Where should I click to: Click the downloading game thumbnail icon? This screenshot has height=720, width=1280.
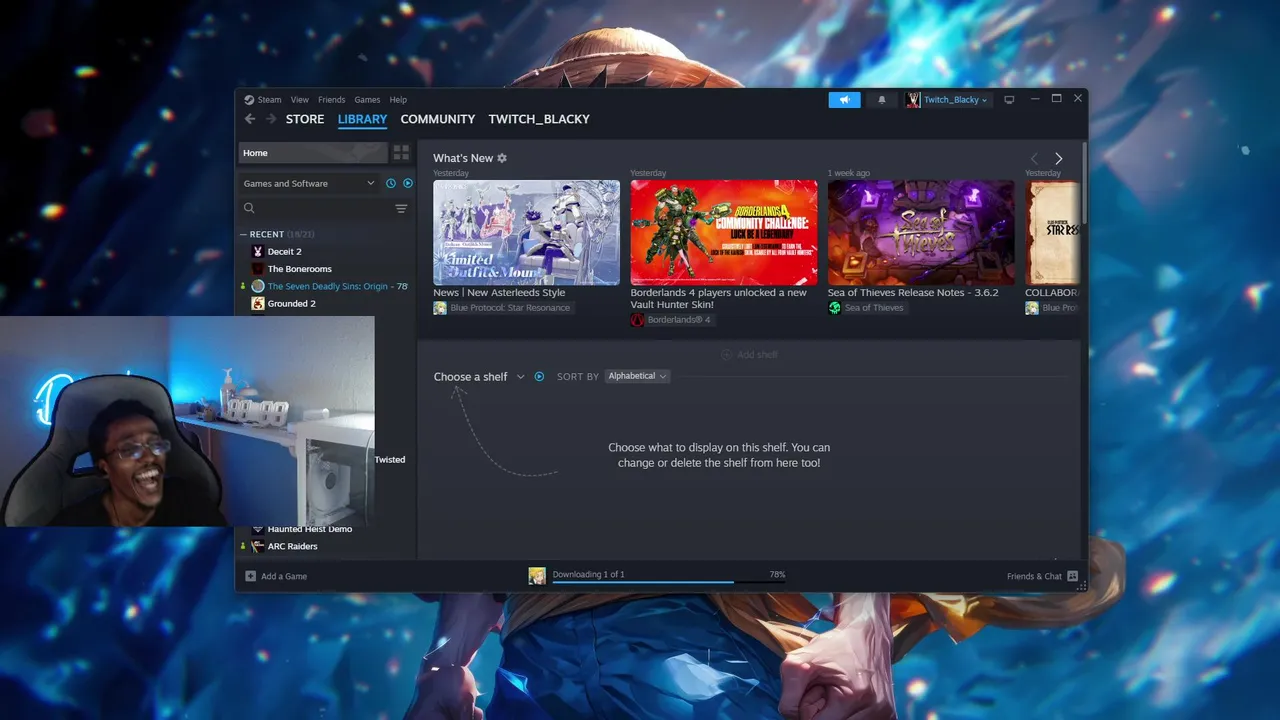[x=537, y=576]
